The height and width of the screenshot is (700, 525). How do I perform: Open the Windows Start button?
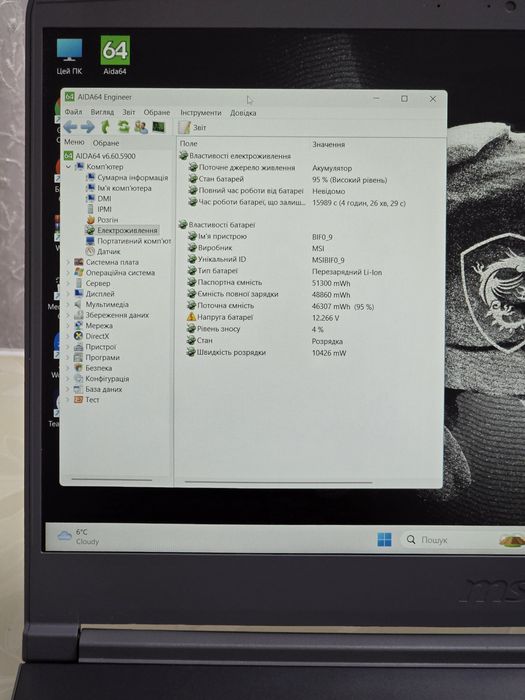[x=384, y=539]
